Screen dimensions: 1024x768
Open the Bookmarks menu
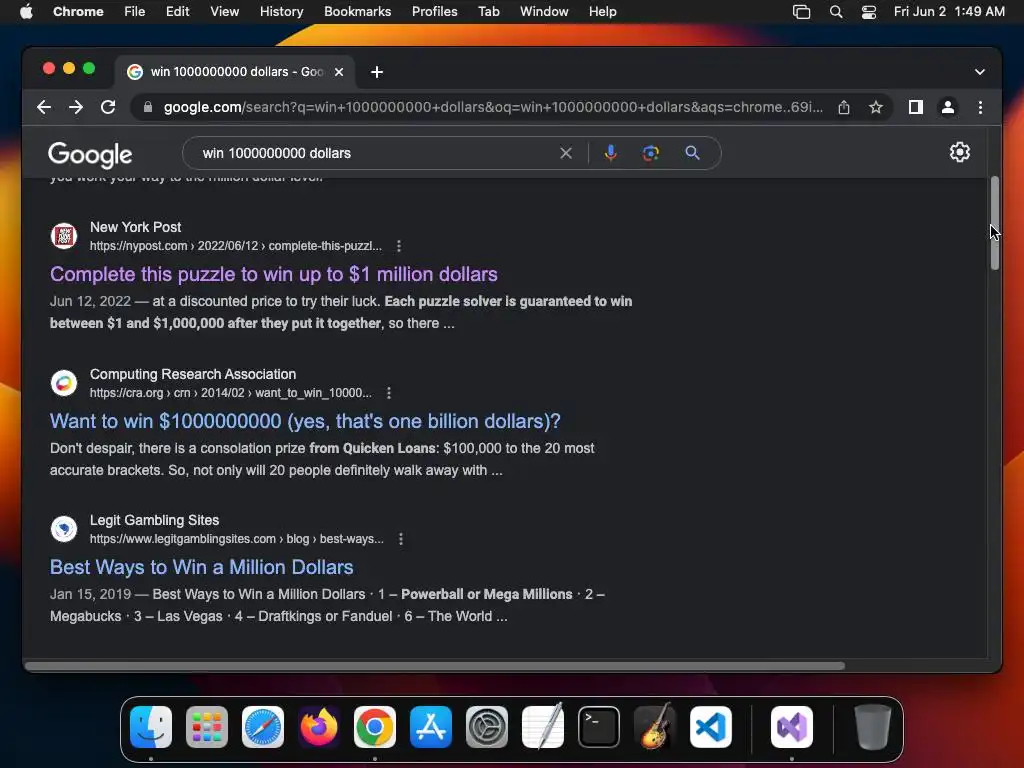357,12
